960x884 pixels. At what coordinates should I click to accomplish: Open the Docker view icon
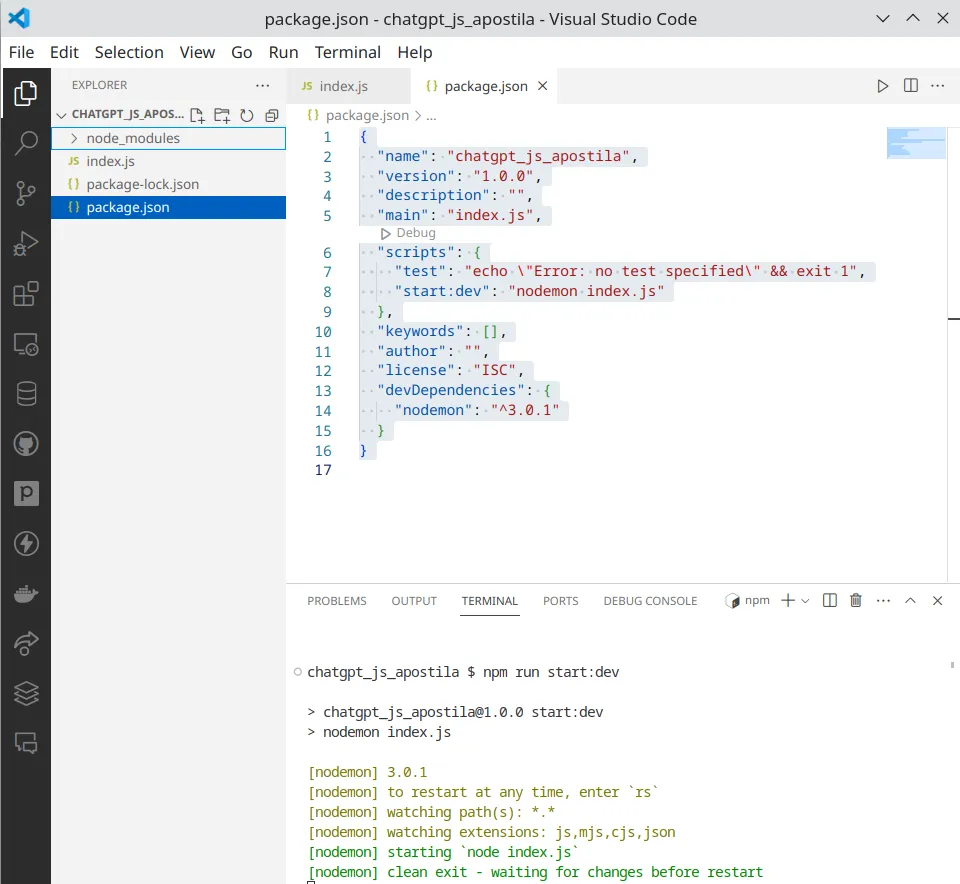26,594
